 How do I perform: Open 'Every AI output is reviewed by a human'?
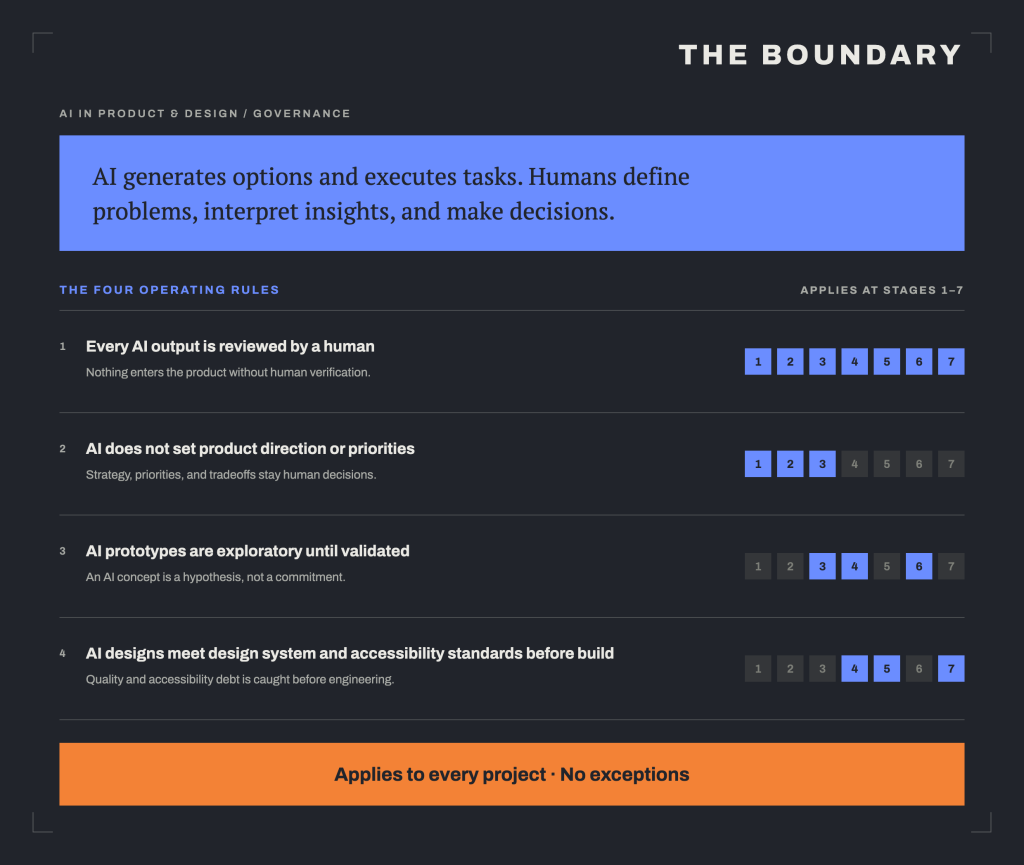pos(230,347)
